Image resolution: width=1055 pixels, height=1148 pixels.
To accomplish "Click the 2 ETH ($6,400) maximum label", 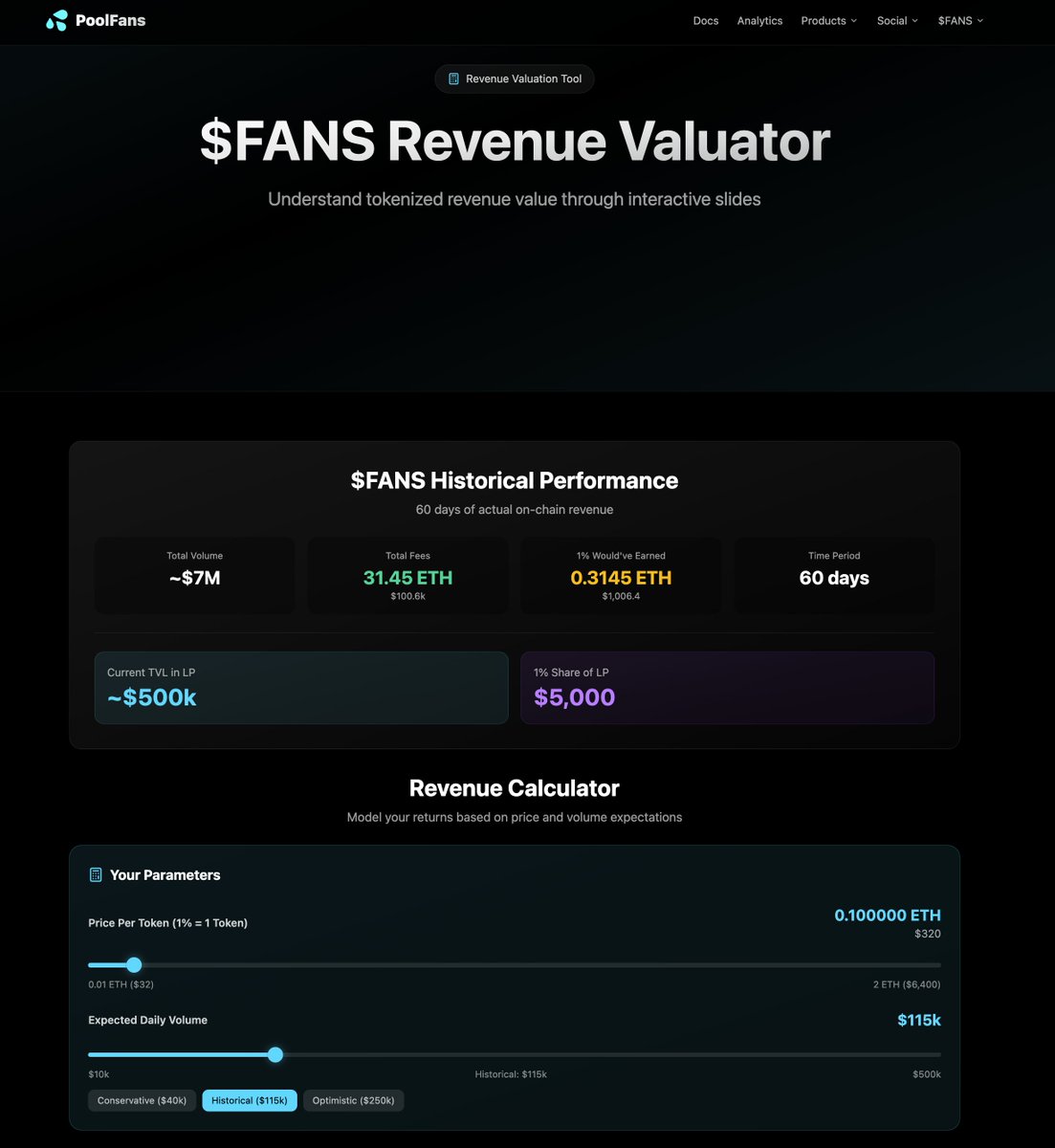I will 907,984.
